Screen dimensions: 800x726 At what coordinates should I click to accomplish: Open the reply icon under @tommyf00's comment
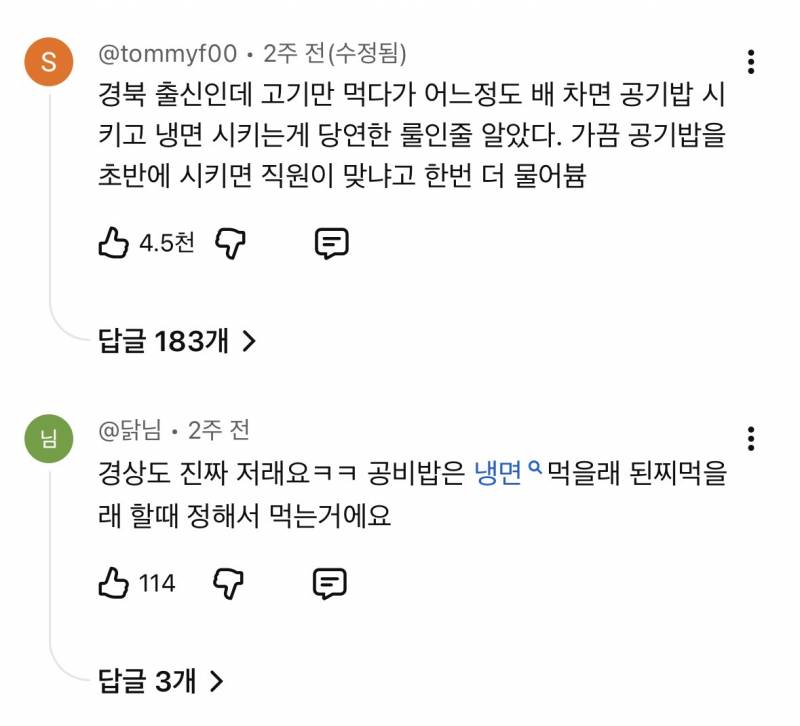point(331,242)
